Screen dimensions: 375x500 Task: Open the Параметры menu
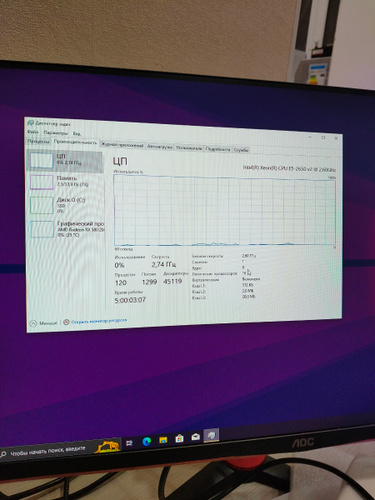55,133
